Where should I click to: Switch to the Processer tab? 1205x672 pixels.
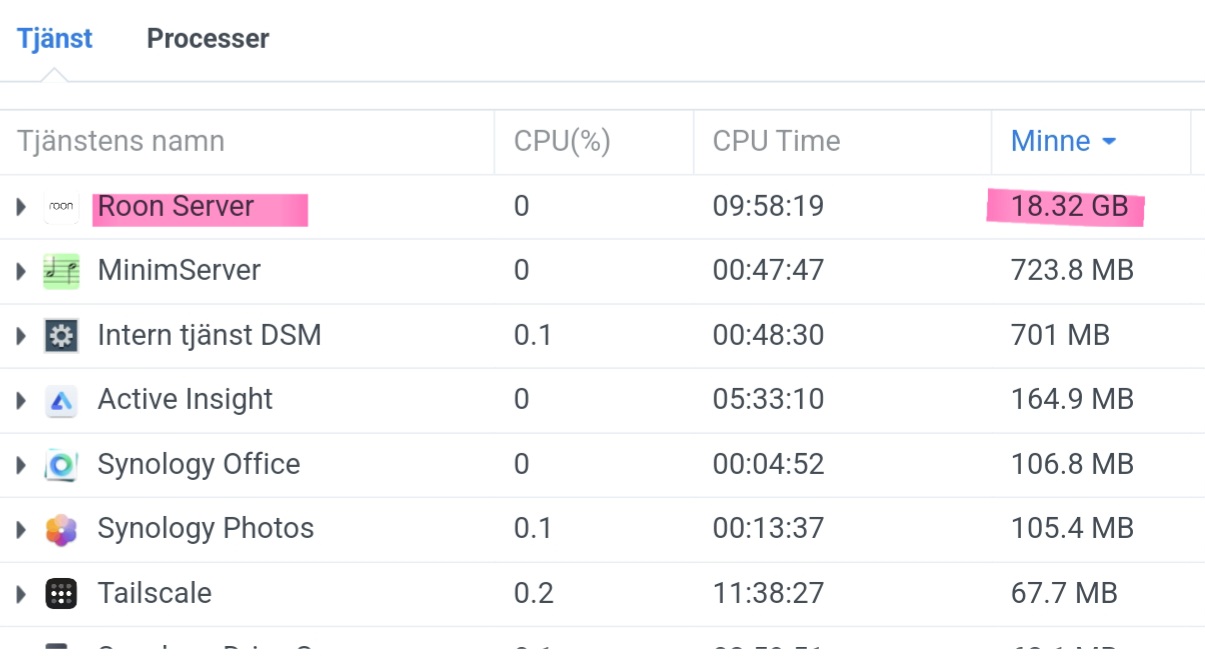tap(208, 39)
